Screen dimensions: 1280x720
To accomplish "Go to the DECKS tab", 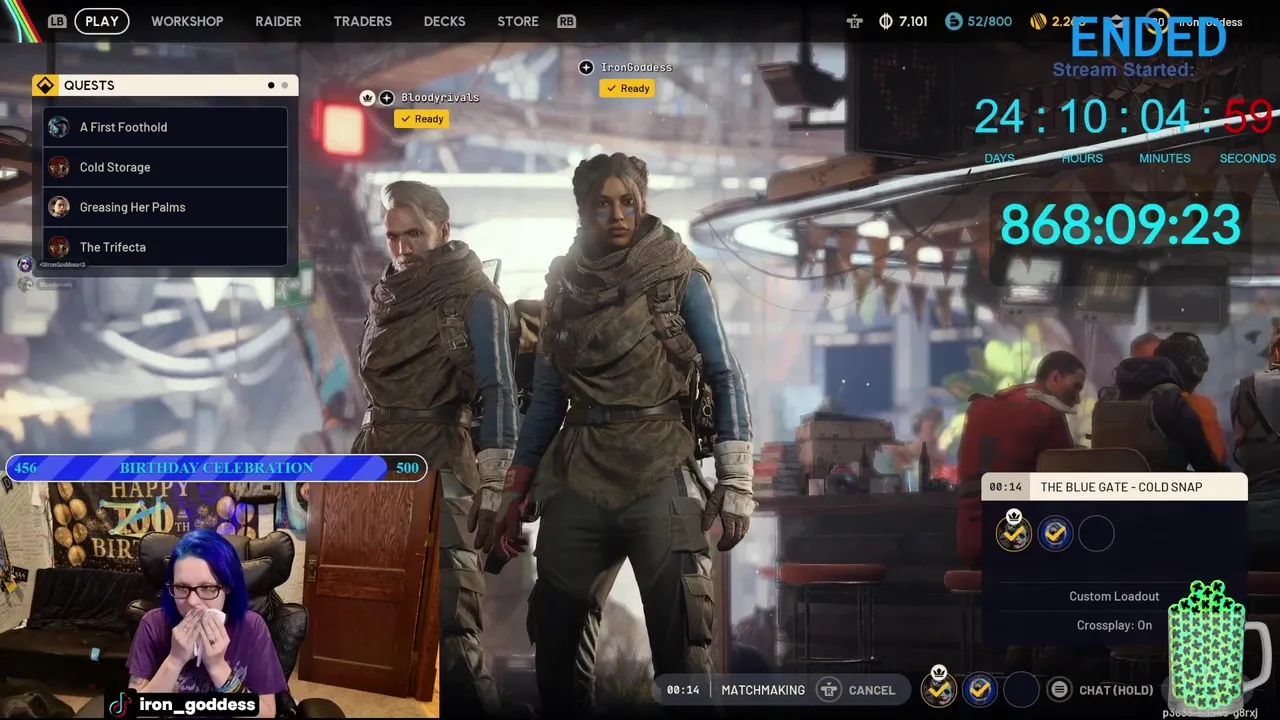I will coord(444,21).
